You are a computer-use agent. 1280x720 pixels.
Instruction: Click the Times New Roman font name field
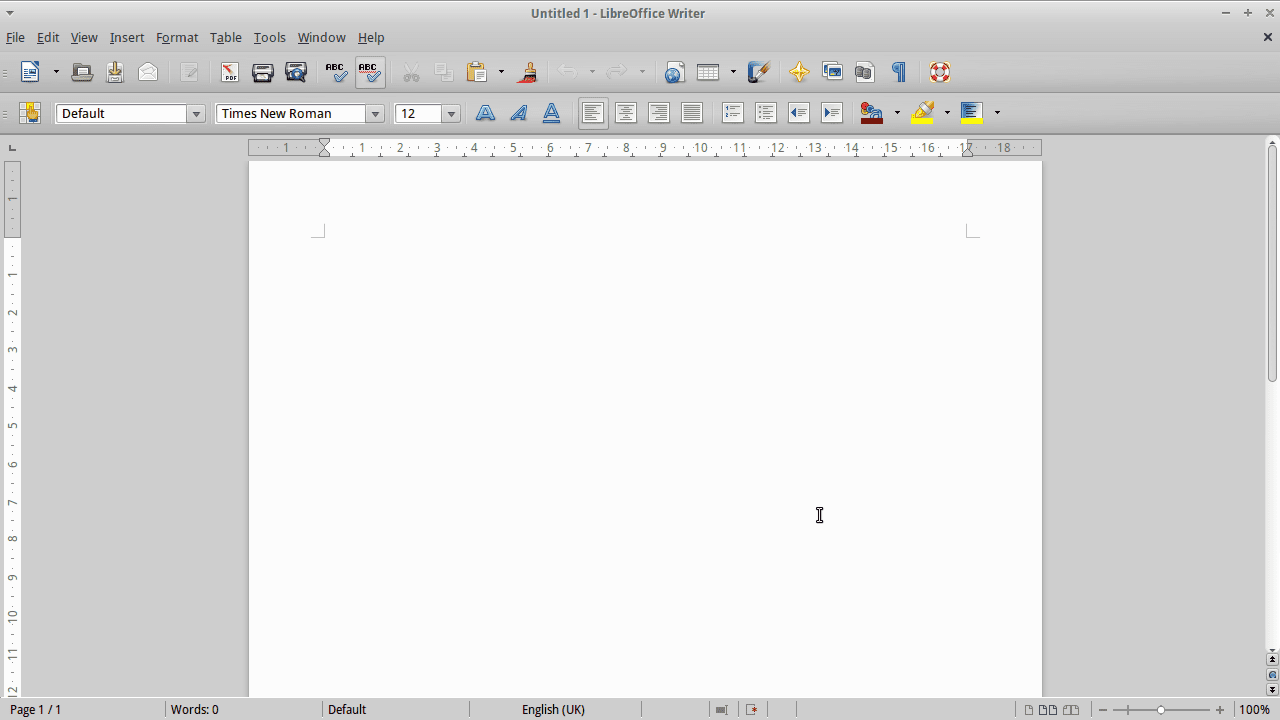click(x=291, y=114)
